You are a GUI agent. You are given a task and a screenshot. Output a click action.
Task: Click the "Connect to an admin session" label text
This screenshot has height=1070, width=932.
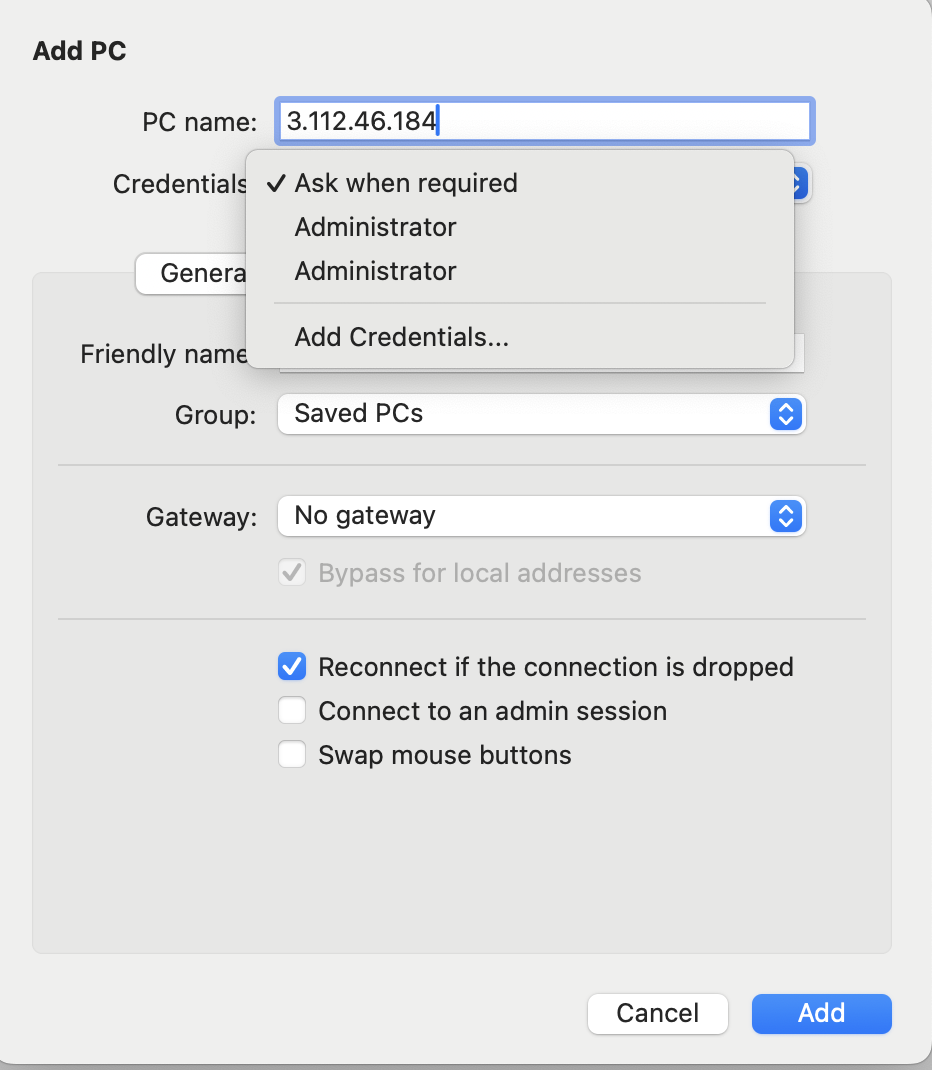tap(492, 711)
